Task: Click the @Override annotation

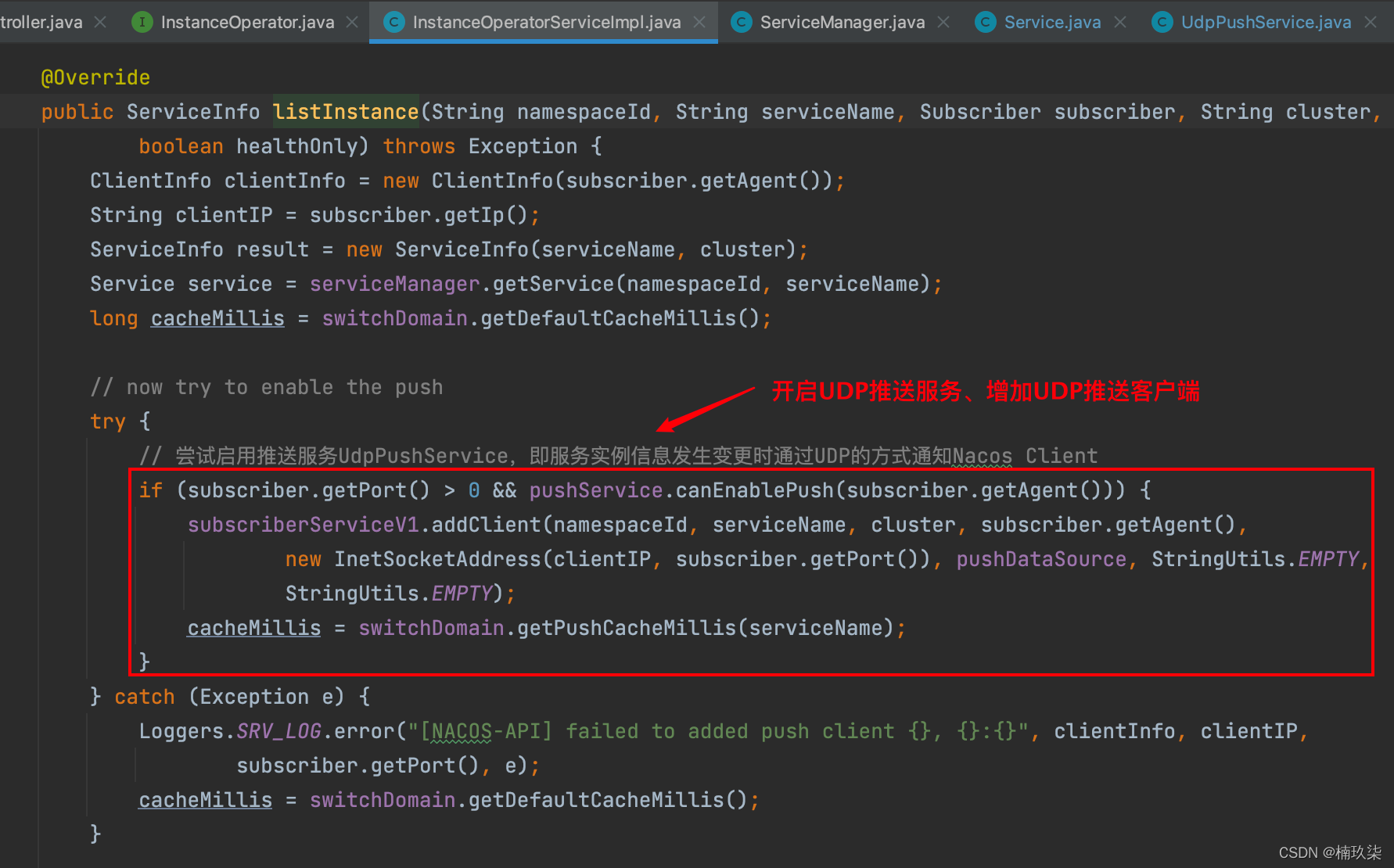Action: coord(95,77)
